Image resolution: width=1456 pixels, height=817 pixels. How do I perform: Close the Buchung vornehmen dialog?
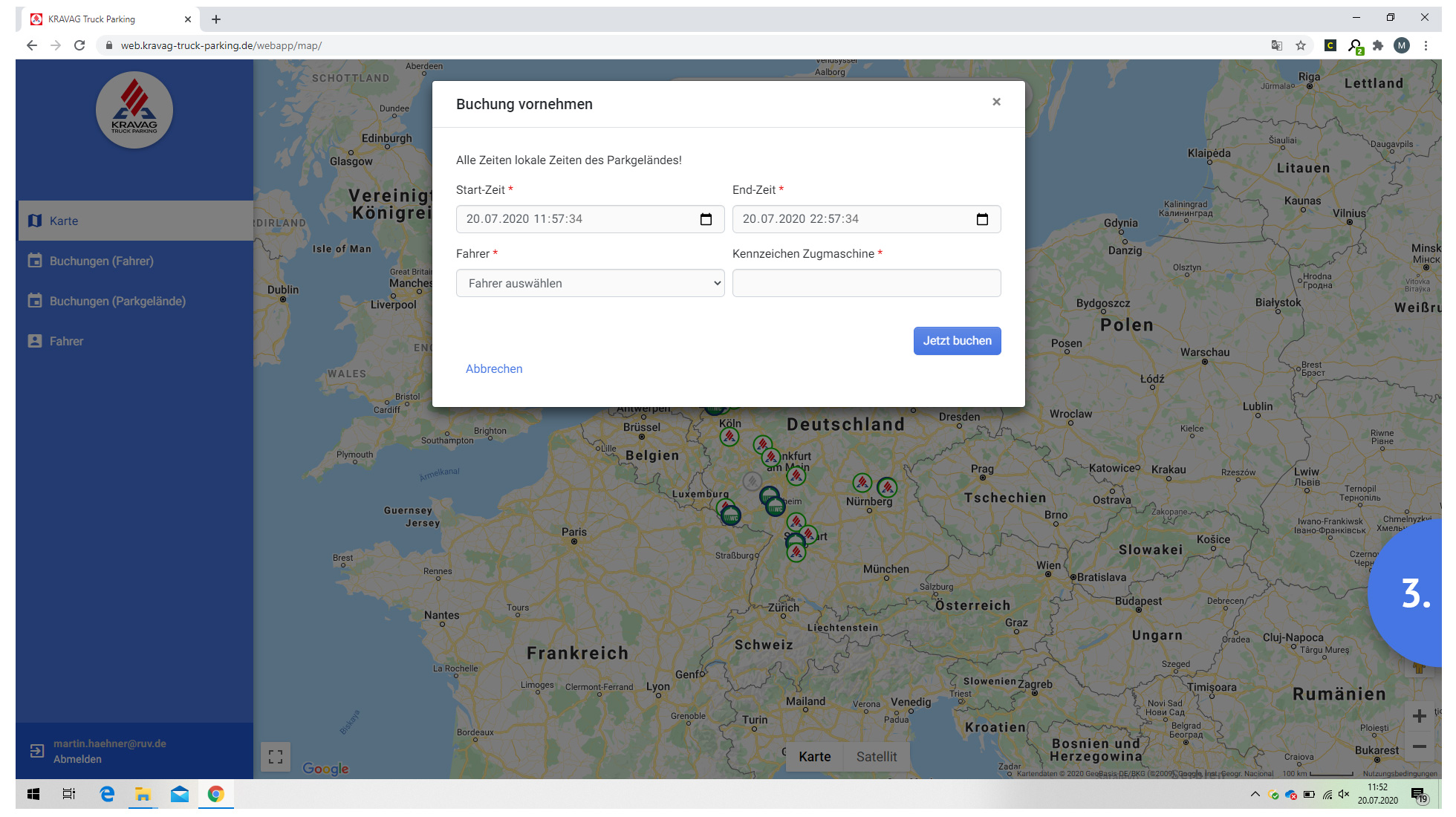coord(996,102)
